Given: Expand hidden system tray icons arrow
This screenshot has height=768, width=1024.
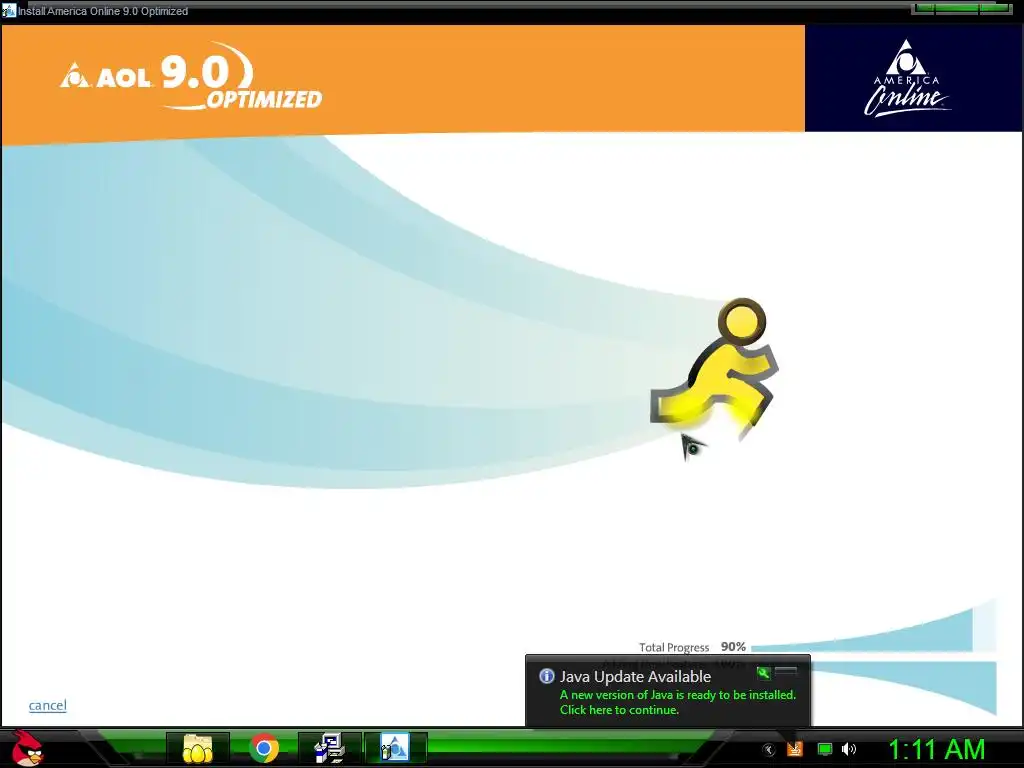Looking at the screenshot, I should [769, 750].
